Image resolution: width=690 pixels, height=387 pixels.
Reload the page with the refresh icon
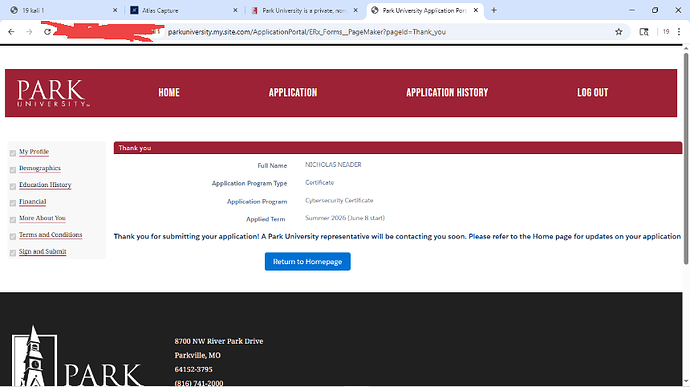click(x=47, y=32)
